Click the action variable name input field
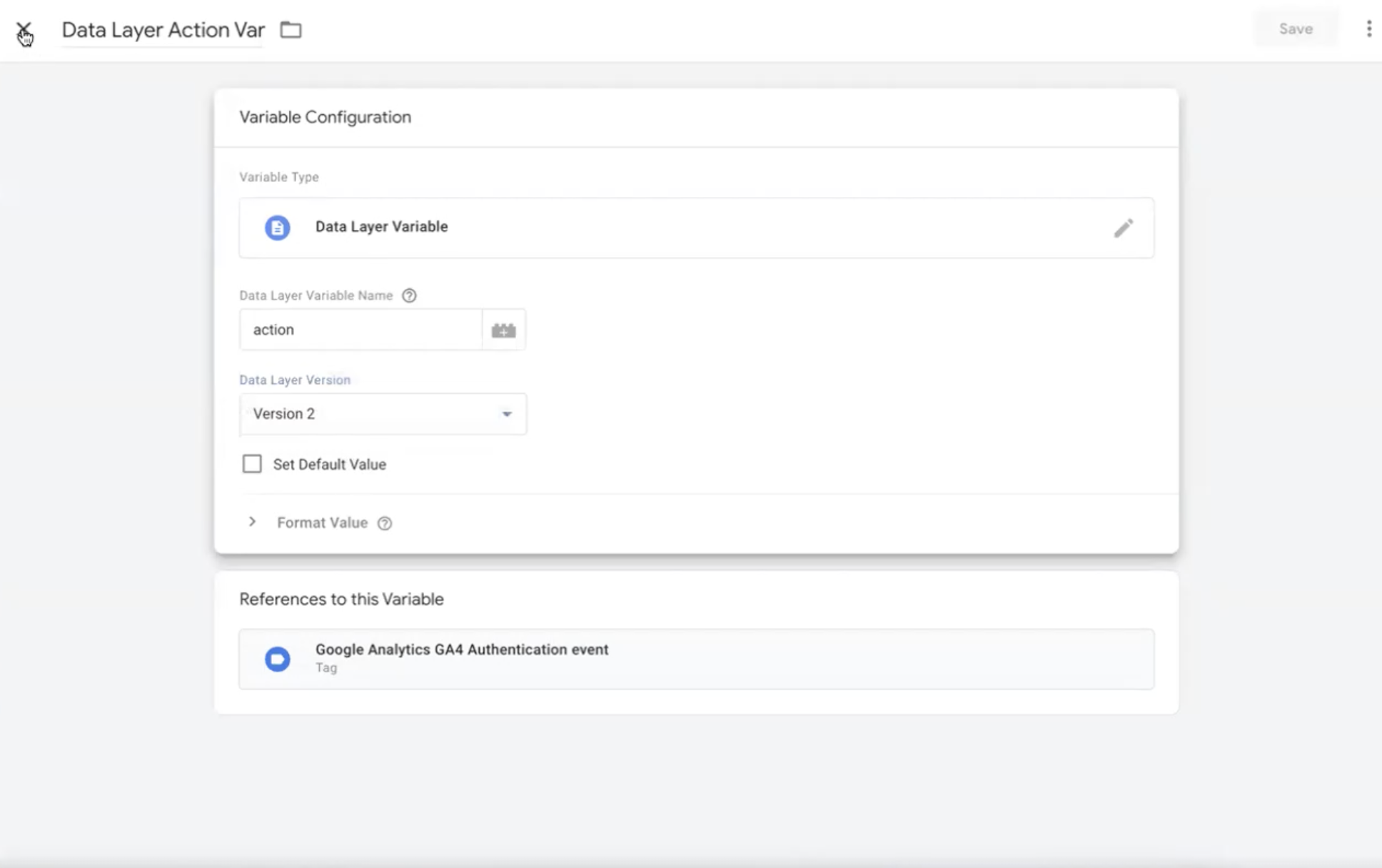 tap(360, 330)
